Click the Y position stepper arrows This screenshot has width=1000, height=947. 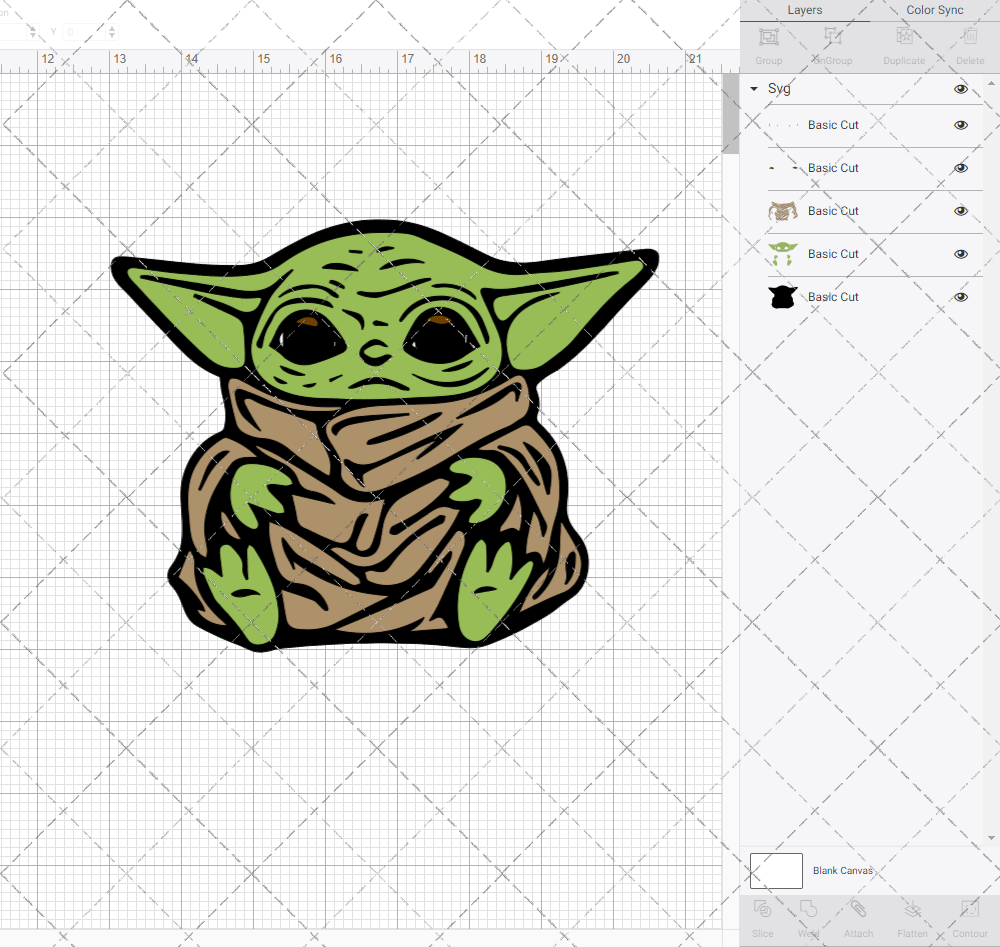[112, 31]
